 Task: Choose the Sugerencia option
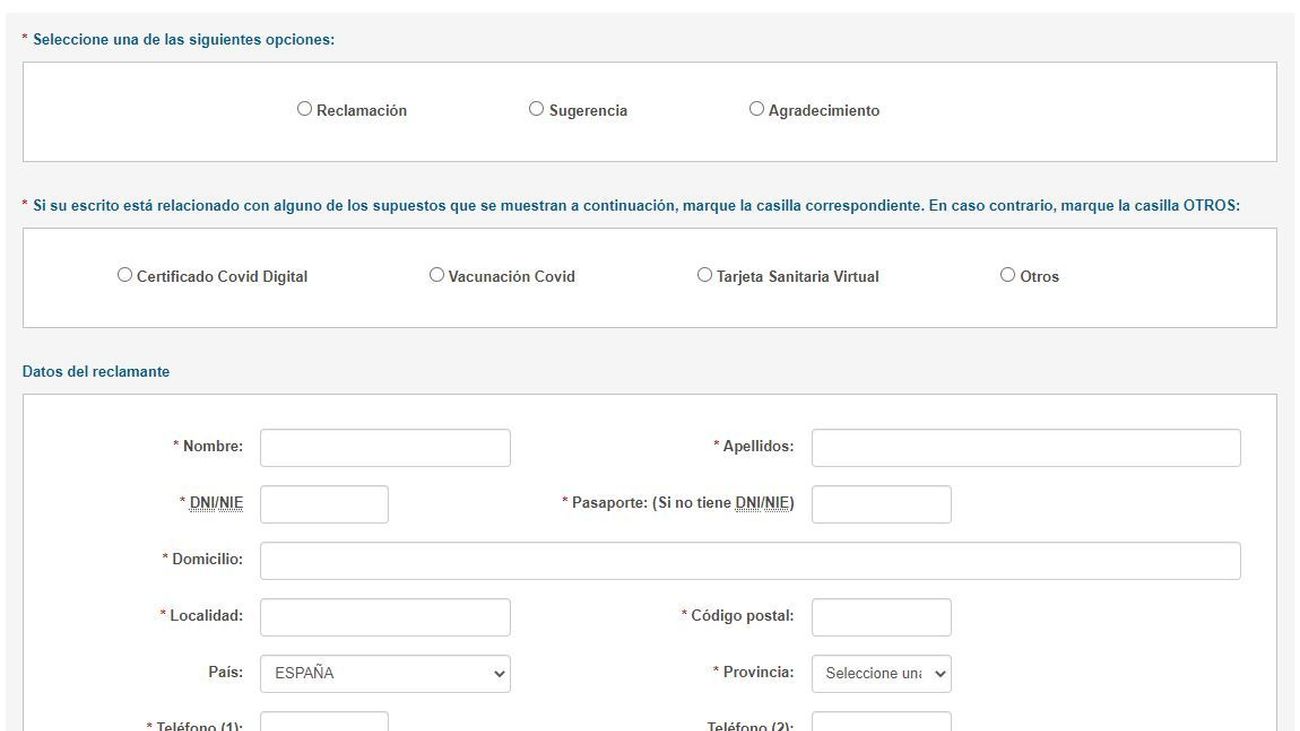(x=536, y=109)
